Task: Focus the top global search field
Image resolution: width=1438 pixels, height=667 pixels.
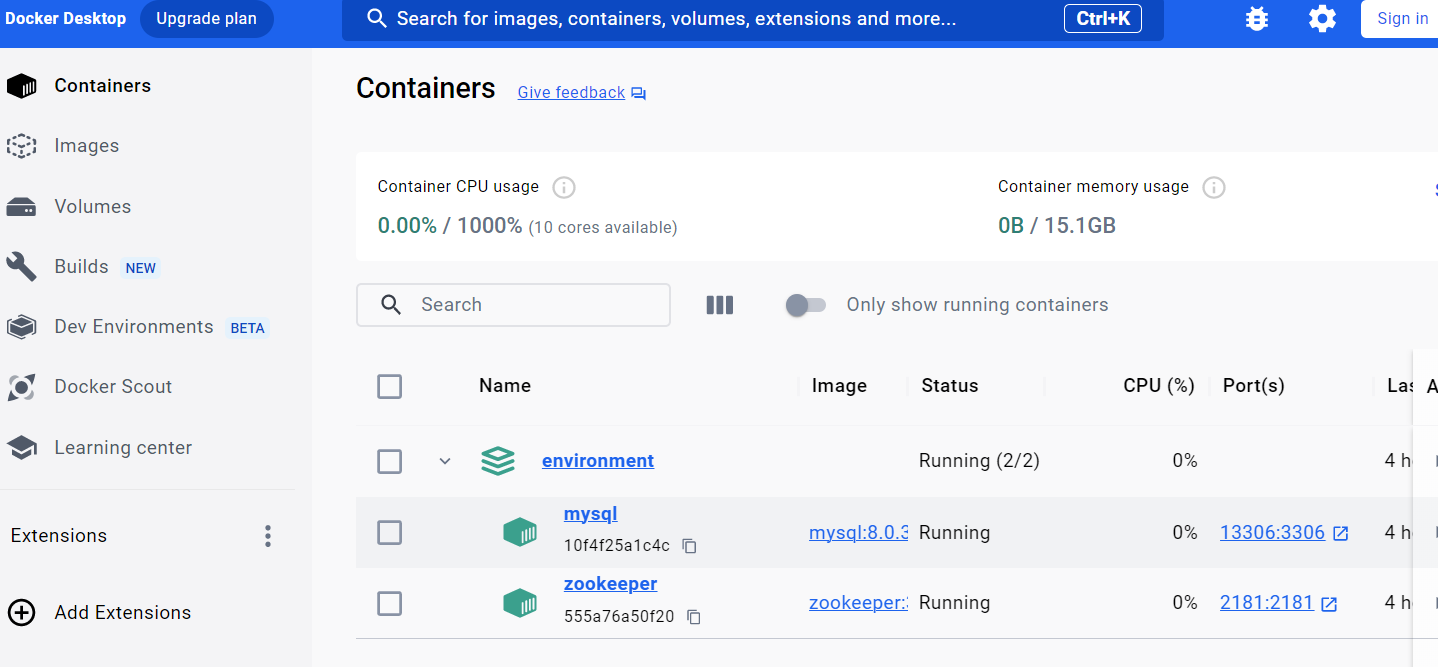Action: (753, 19)
